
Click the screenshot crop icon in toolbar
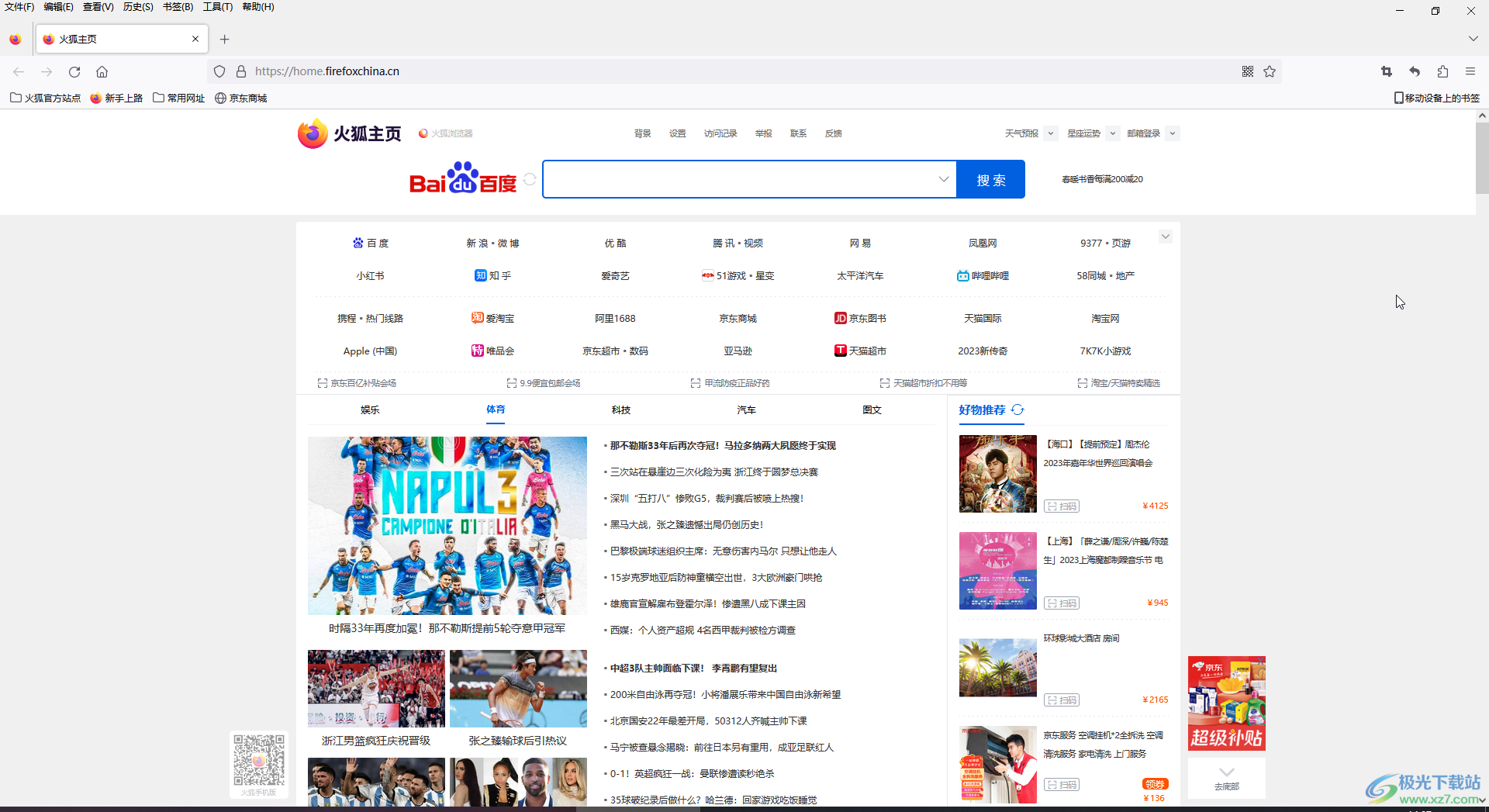point(1387,71)
